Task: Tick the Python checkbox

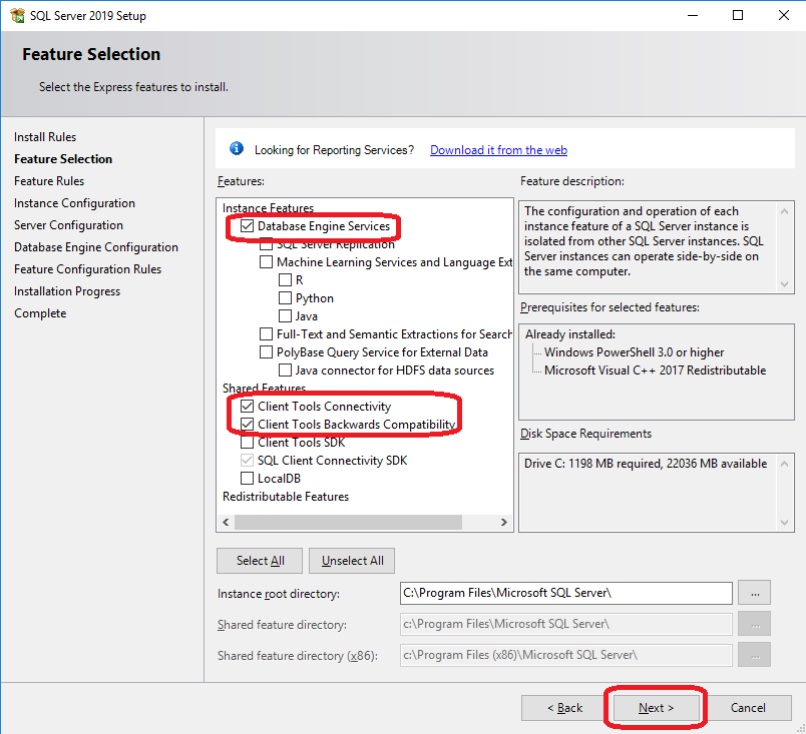Action: coord(285,298)
